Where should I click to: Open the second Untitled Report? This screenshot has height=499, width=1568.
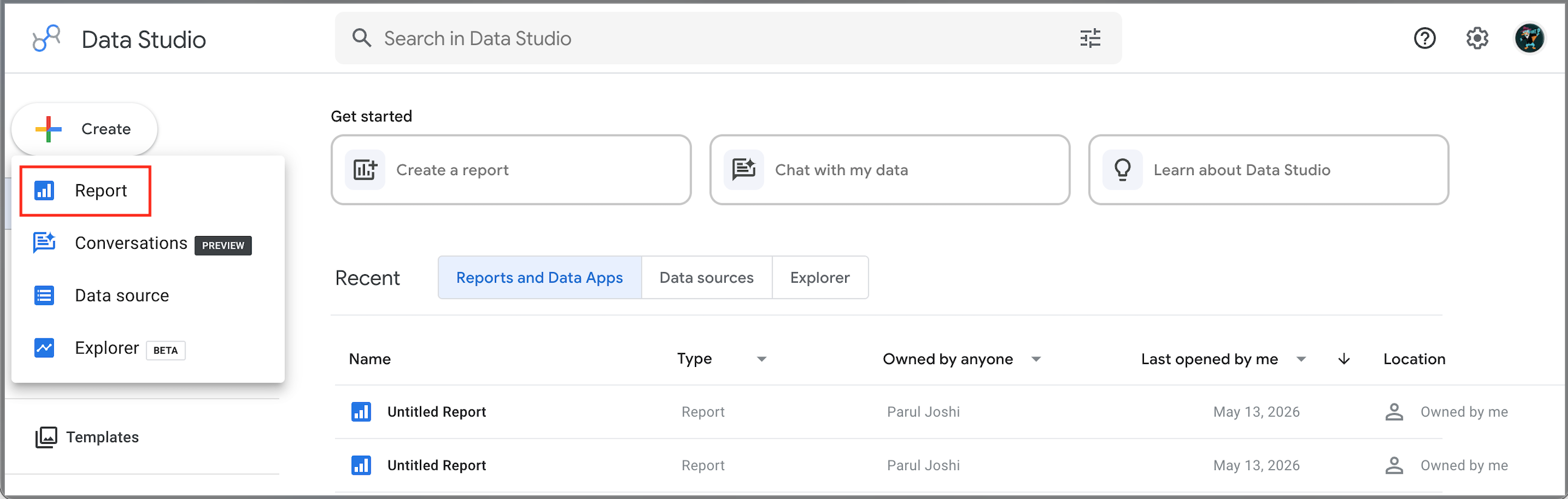coord(436,466)
